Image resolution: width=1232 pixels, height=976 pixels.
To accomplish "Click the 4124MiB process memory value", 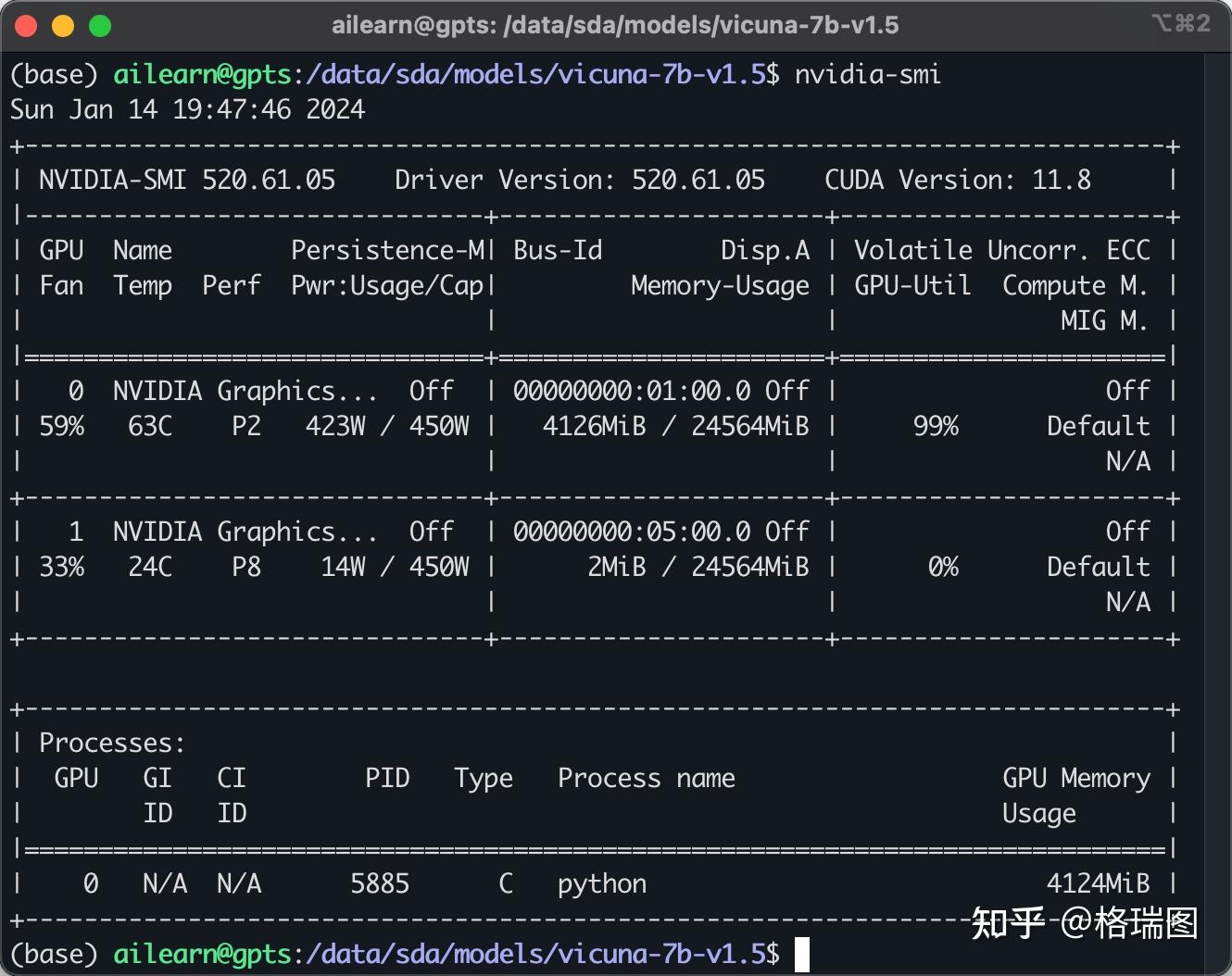I will [1098, 883].
